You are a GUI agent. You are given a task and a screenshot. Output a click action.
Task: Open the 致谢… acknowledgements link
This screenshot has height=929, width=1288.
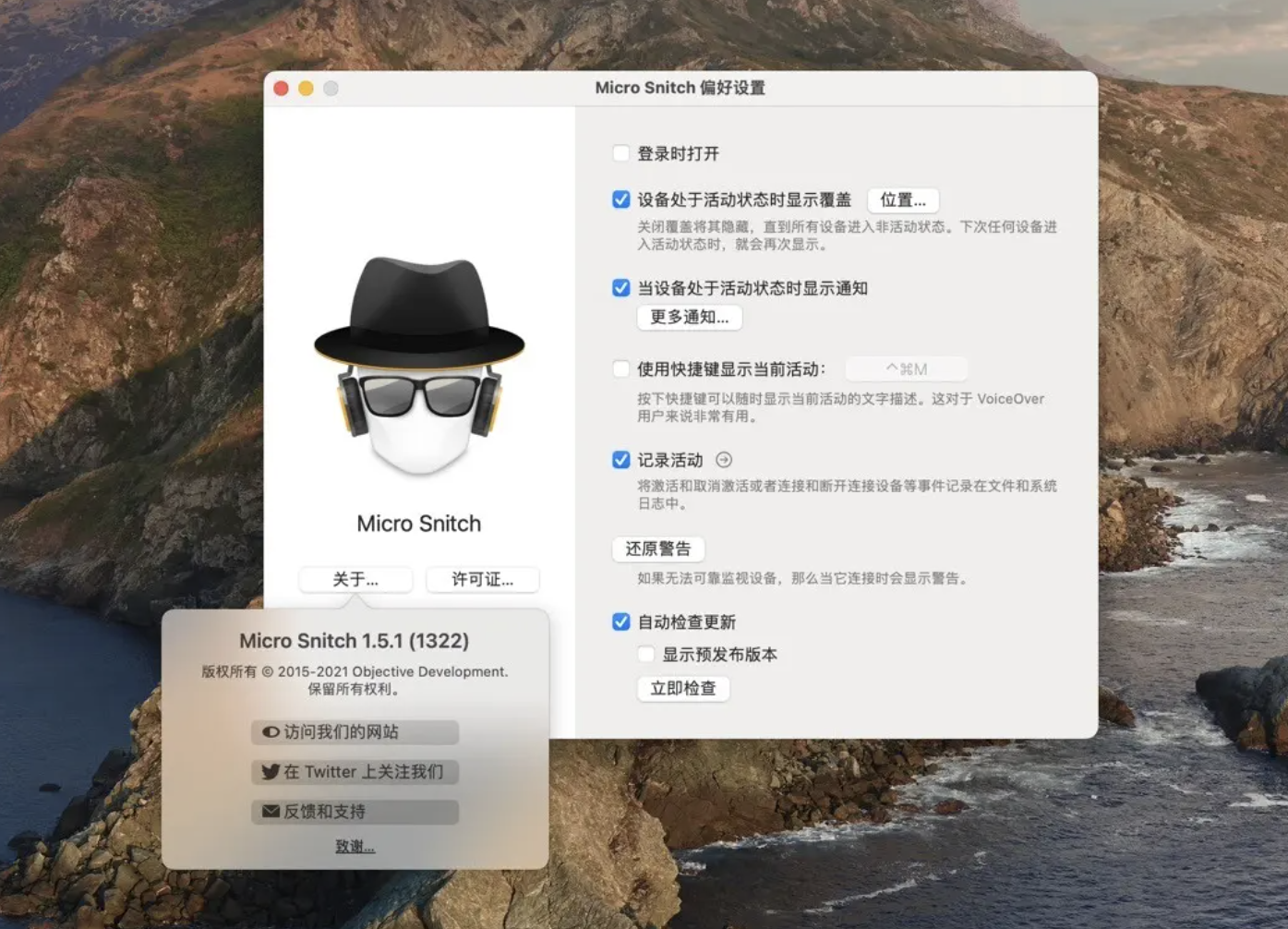pos(355,847)
